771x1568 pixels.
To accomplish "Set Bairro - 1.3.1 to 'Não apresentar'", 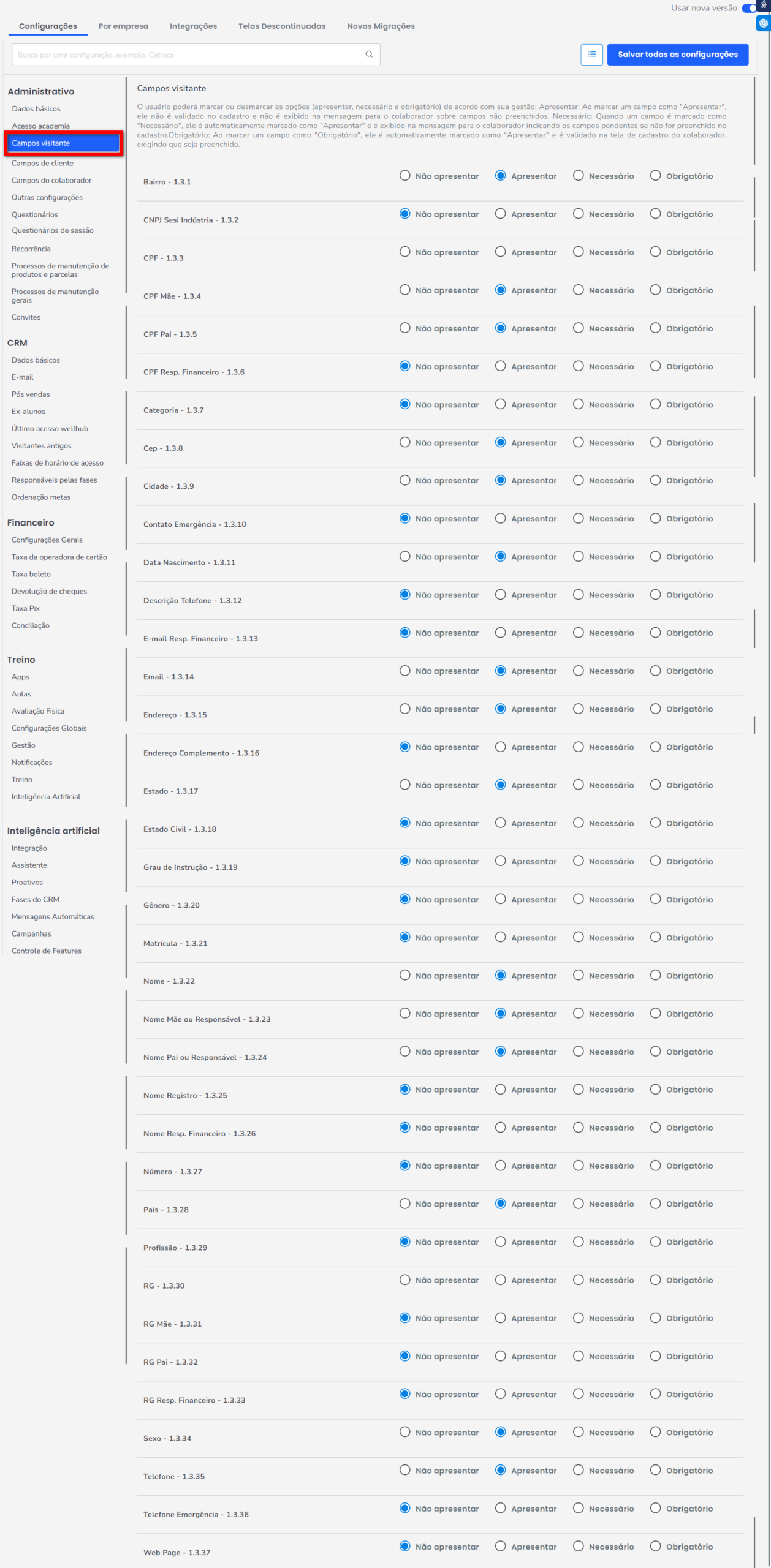I will tap(404, 176).
